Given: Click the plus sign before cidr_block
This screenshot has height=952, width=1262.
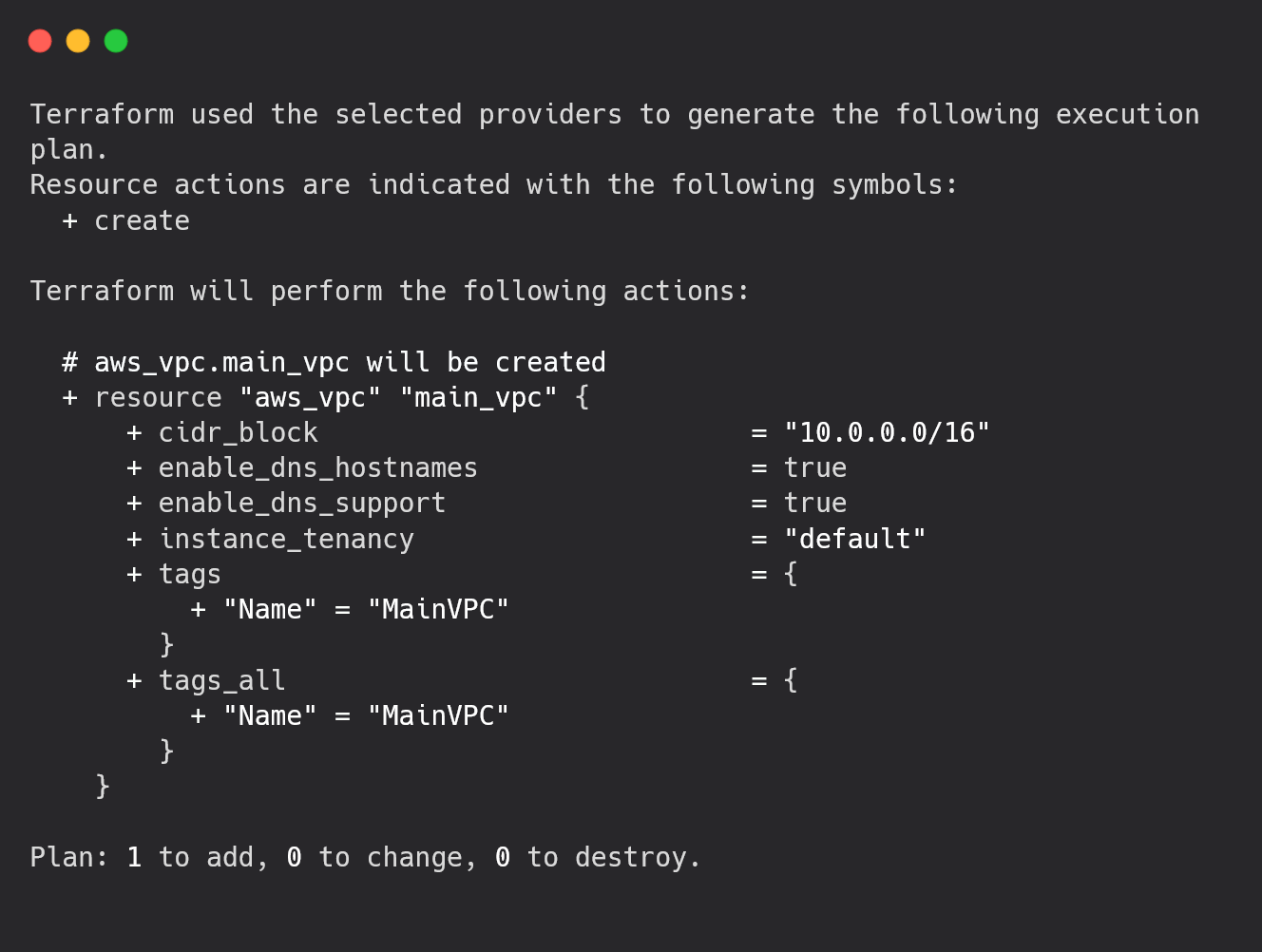Looking at the screenshot, I should 134,433.
